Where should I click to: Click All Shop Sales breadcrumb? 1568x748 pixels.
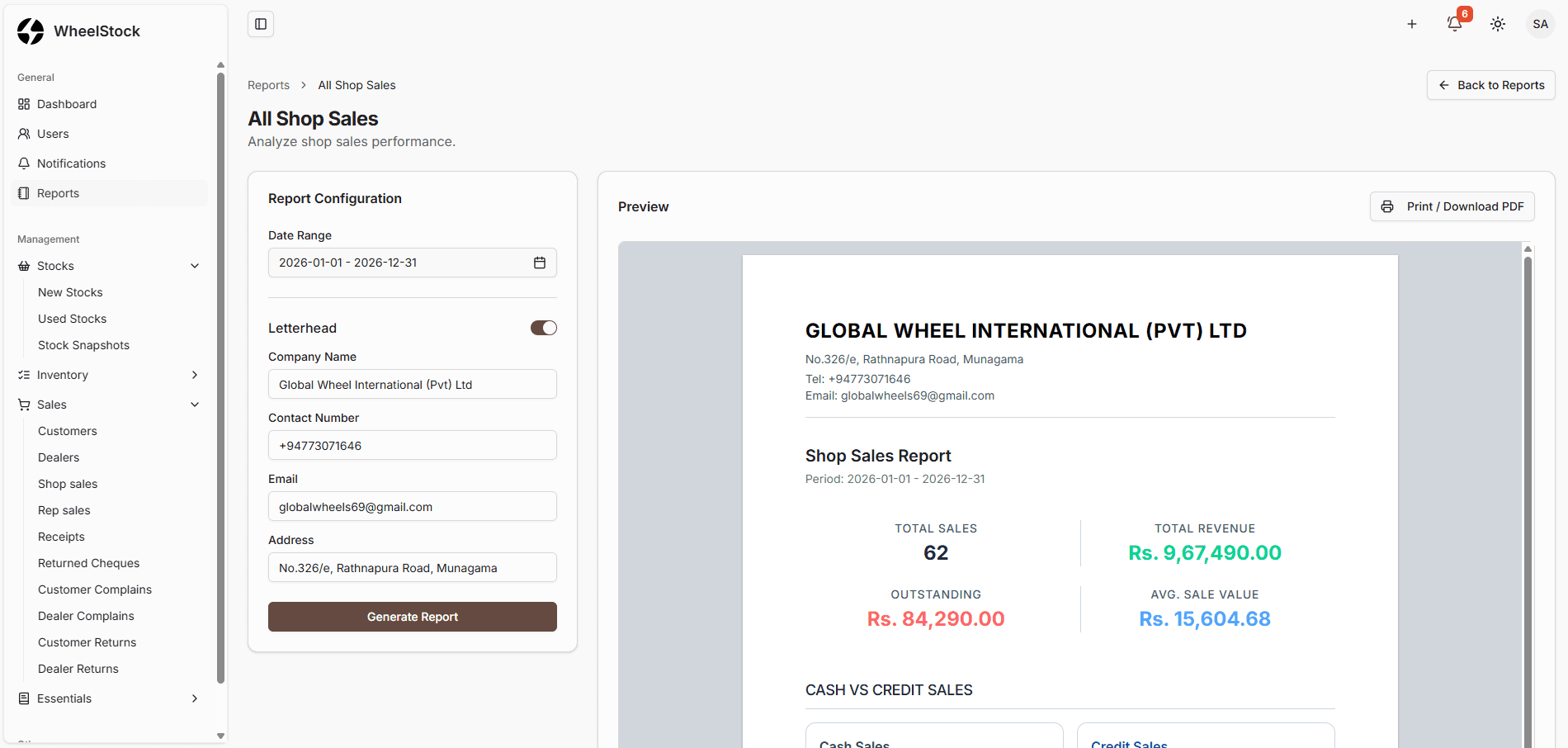point(357,85)
